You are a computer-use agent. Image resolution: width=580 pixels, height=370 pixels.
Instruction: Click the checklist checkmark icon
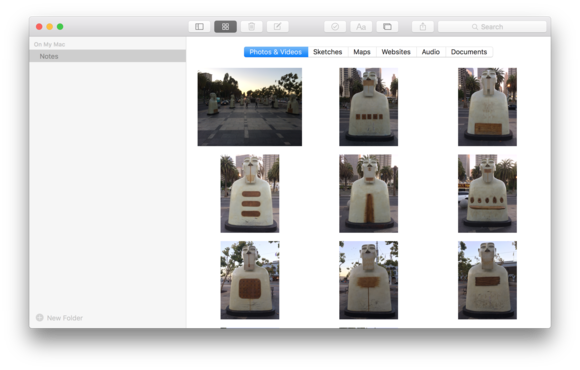(x=335, y=27)
